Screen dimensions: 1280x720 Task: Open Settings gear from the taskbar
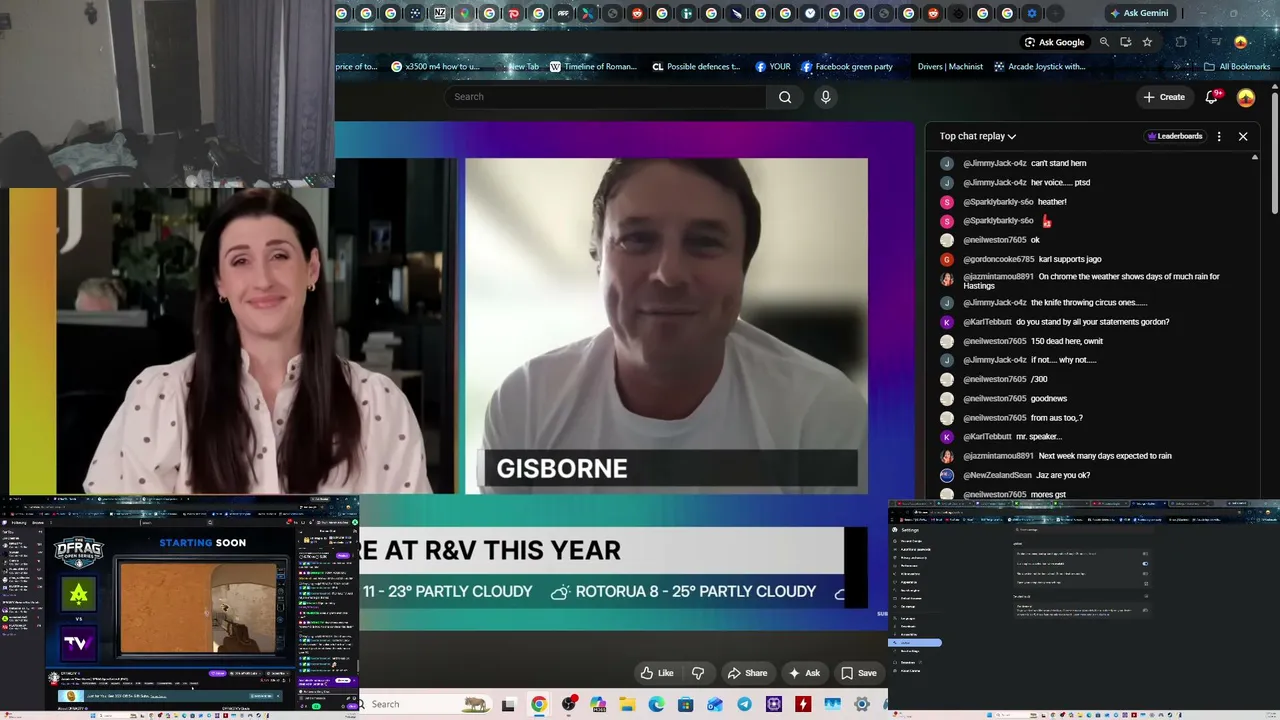(862, 704)
